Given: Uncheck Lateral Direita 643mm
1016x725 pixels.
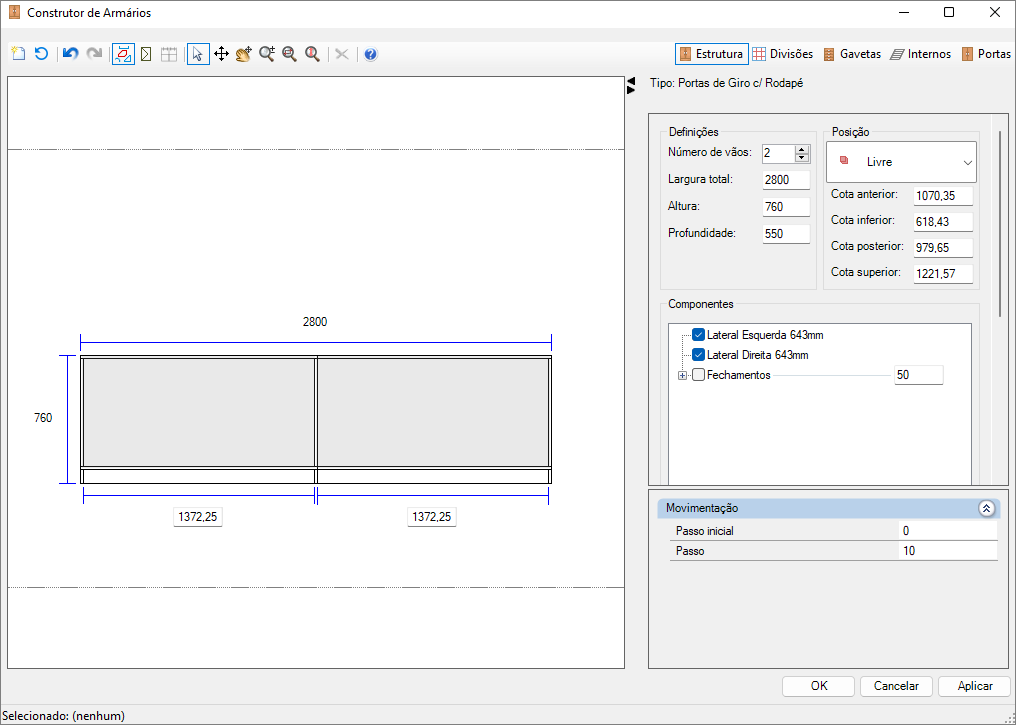Looking at the screenshot, I should pyautogui.click(x=698, y=355).
